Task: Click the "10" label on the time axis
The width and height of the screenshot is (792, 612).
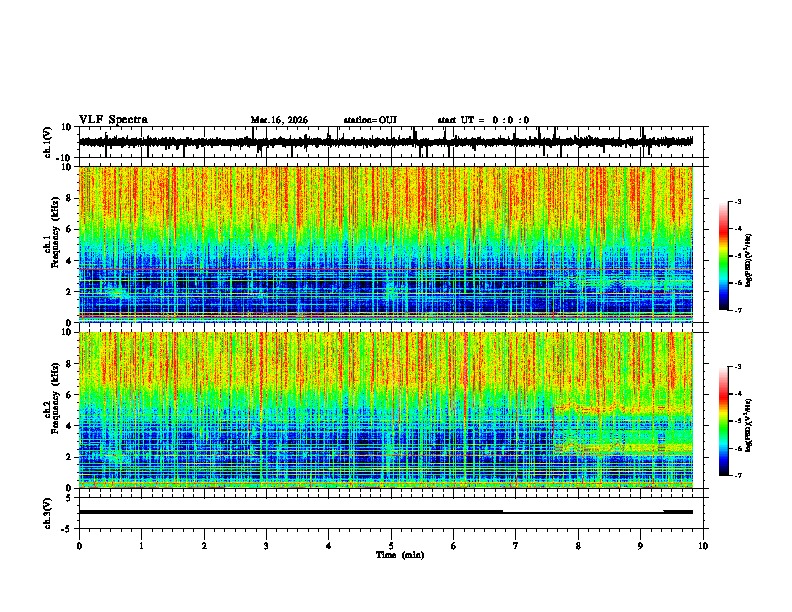Action: [x=703, y=546]
